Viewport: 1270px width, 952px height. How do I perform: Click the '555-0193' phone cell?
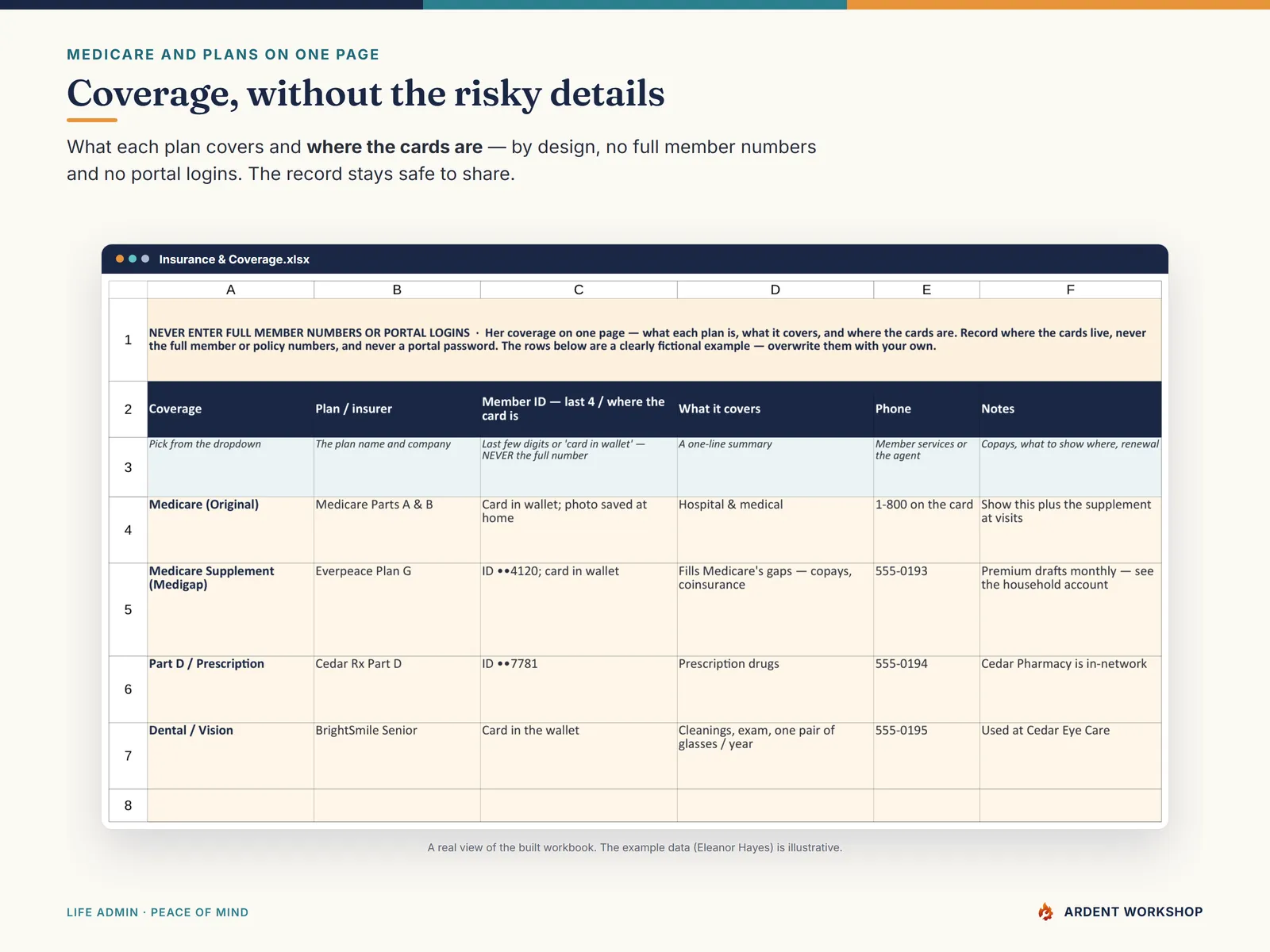(926, 609)
